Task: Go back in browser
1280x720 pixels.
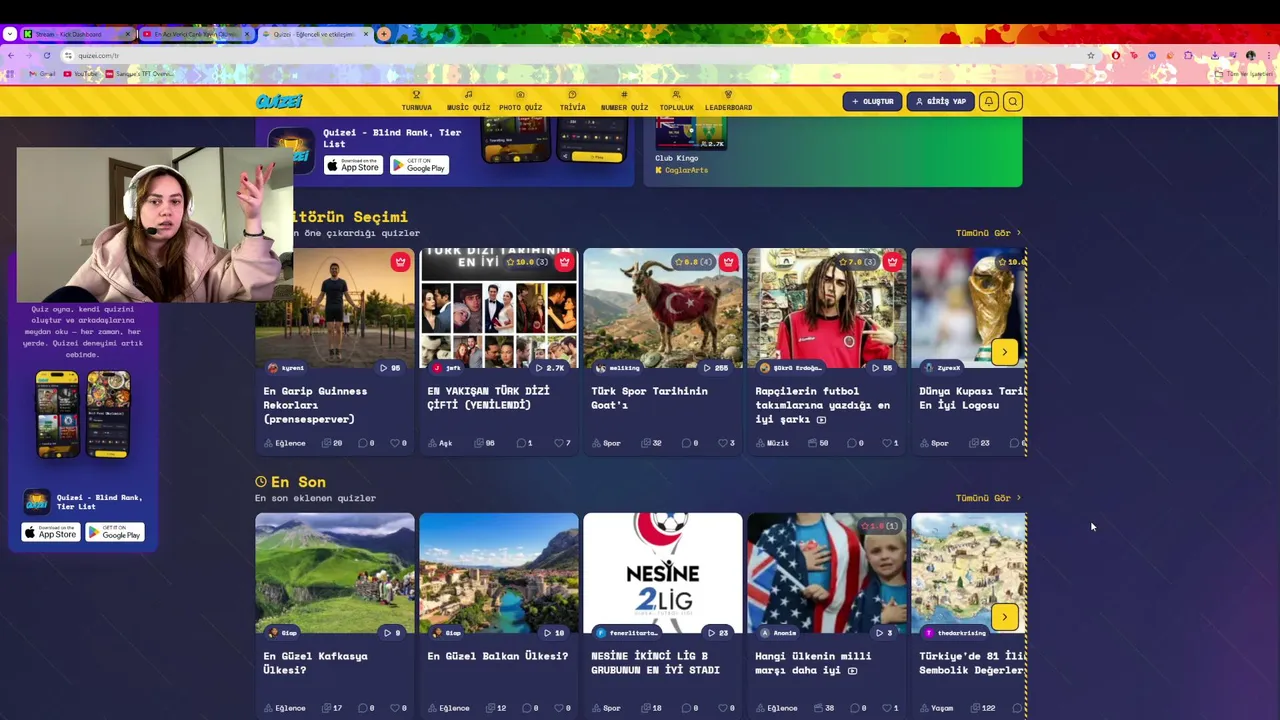Action: tap(11, 55)
